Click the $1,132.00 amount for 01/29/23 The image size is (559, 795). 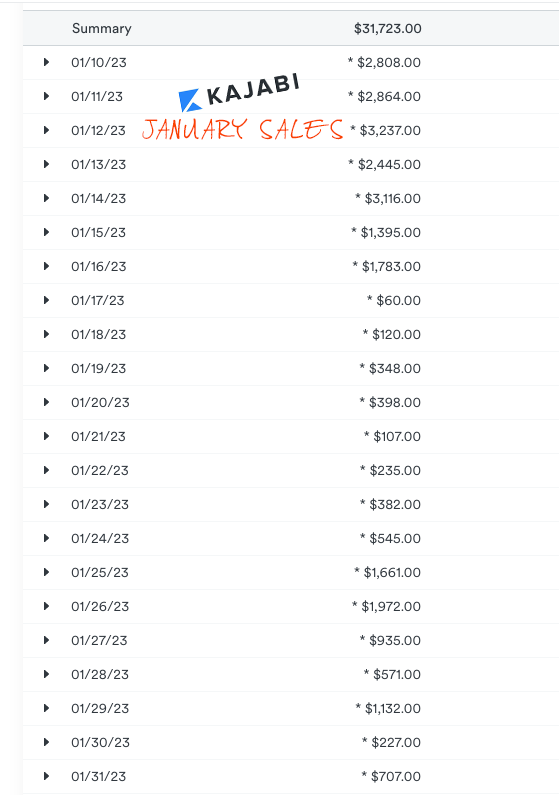tap(393, 708)
